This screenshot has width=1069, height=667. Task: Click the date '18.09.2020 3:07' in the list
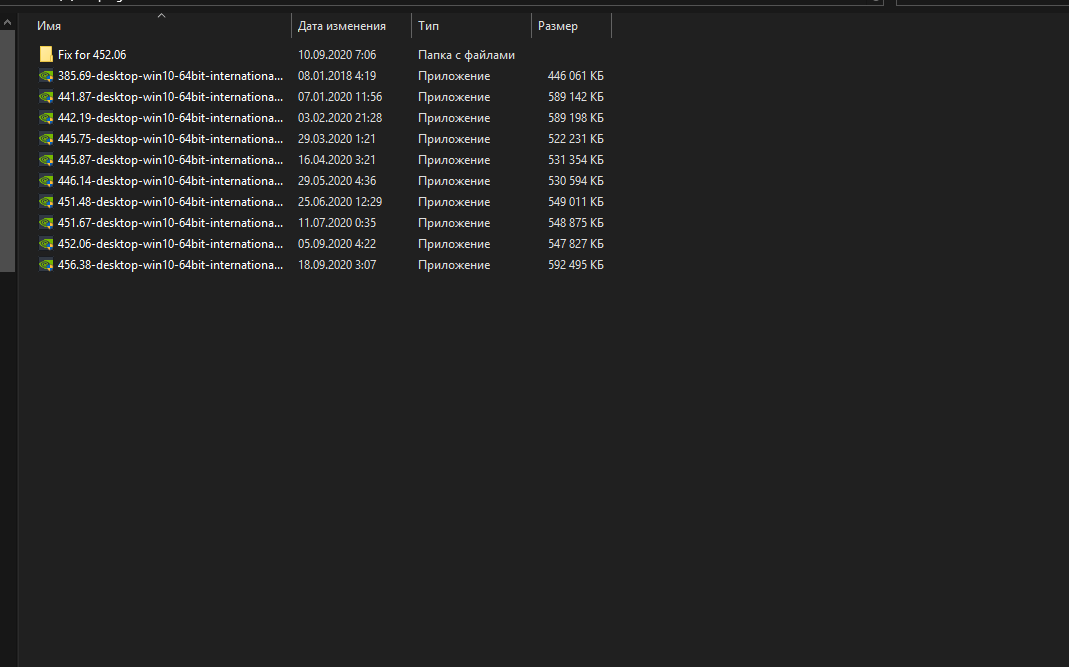pos(337,265)
